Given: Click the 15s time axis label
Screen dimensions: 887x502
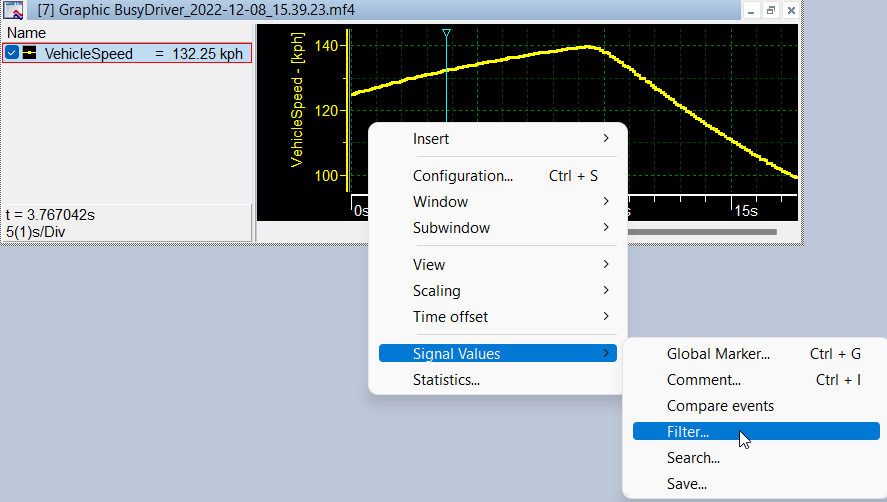Looking at the screenshot, I should [746, 211].
